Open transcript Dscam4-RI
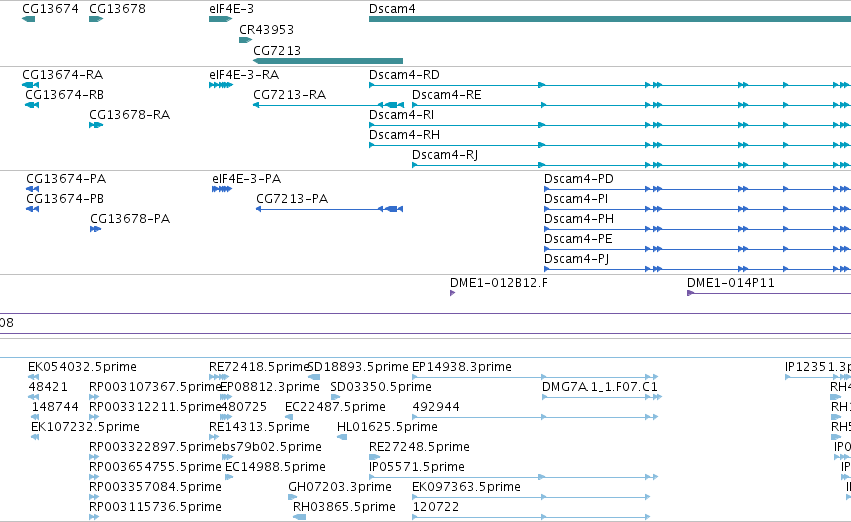Screen dimensions: 851x522 401,114
